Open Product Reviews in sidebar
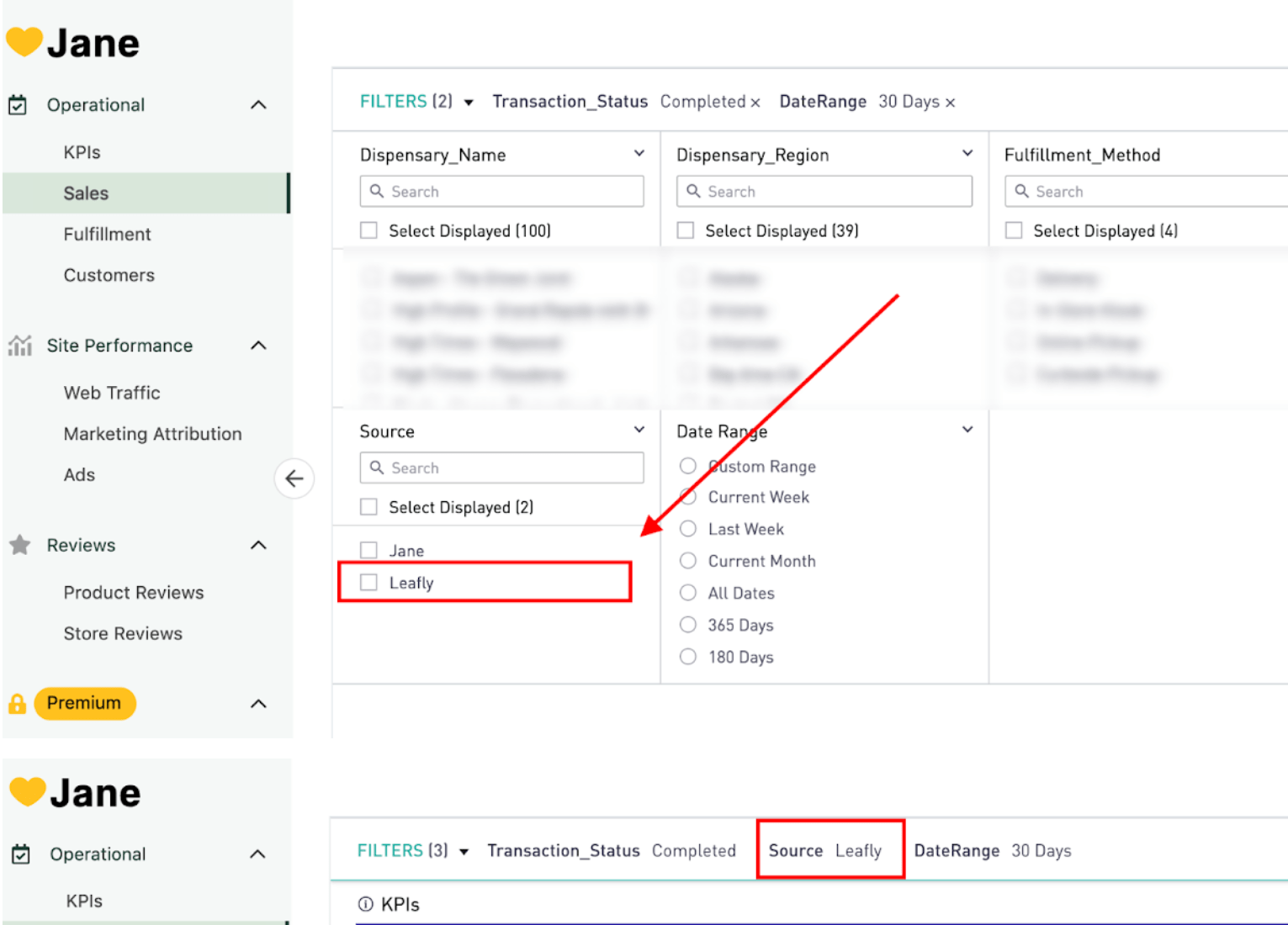Screen dimensions: 1288x925 (134, 593)
